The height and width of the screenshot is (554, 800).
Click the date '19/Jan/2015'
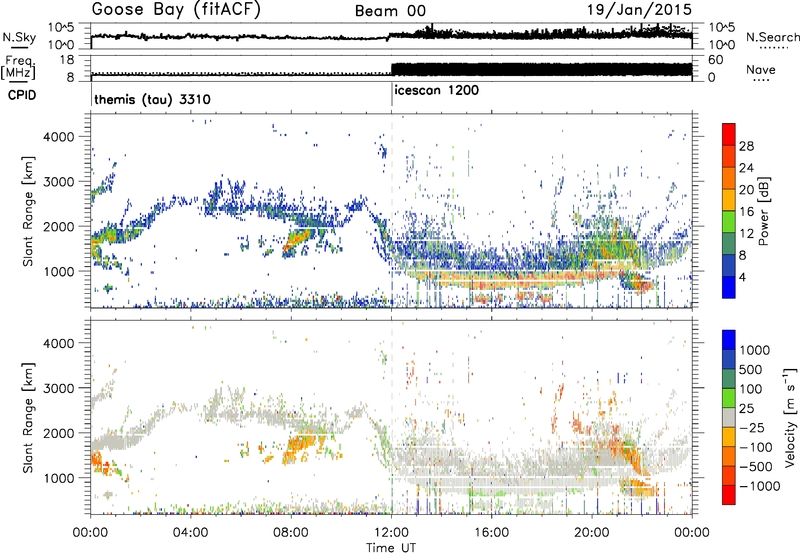tap(639, 10)
